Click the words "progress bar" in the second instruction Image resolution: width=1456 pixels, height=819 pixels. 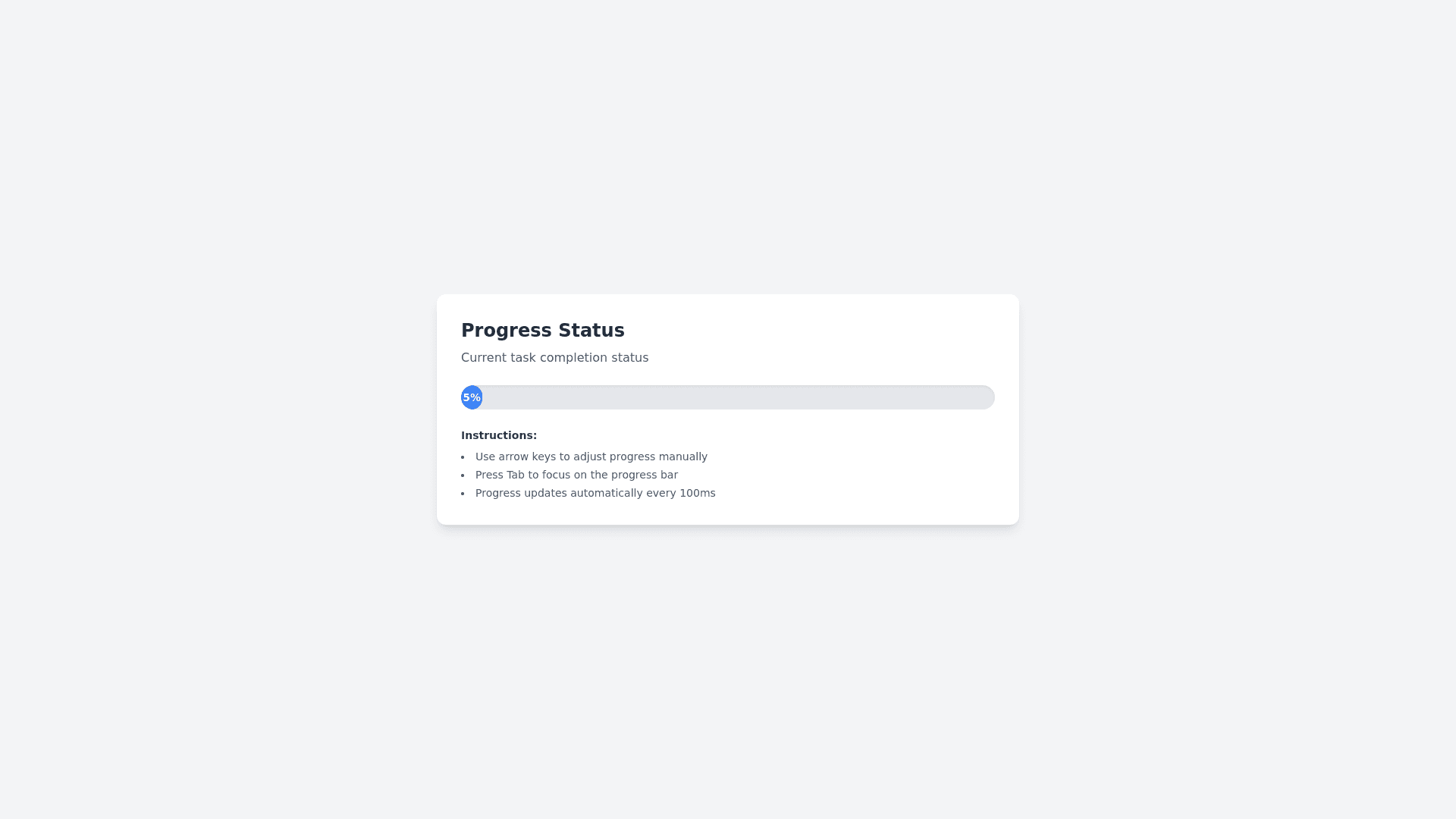(x=644, y=475)
